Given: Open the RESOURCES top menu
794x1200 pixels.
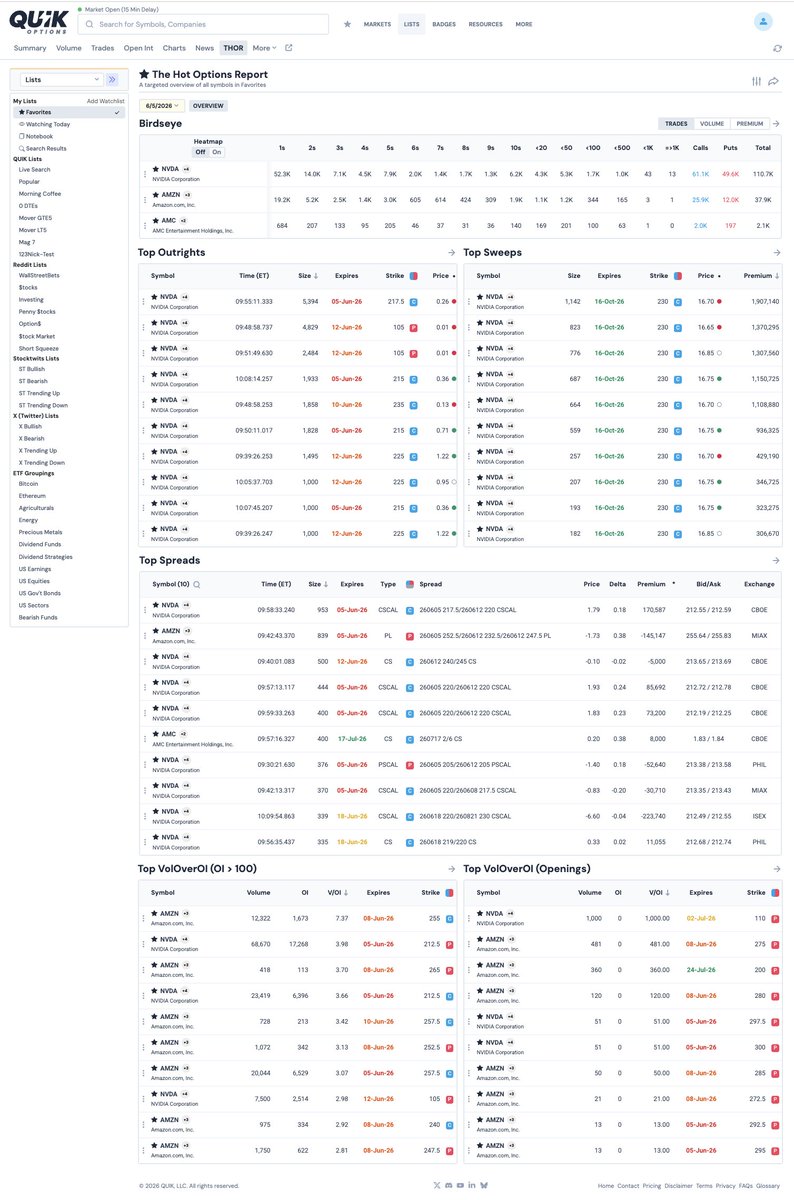Looking at the screenshot, I should point(485,24).
